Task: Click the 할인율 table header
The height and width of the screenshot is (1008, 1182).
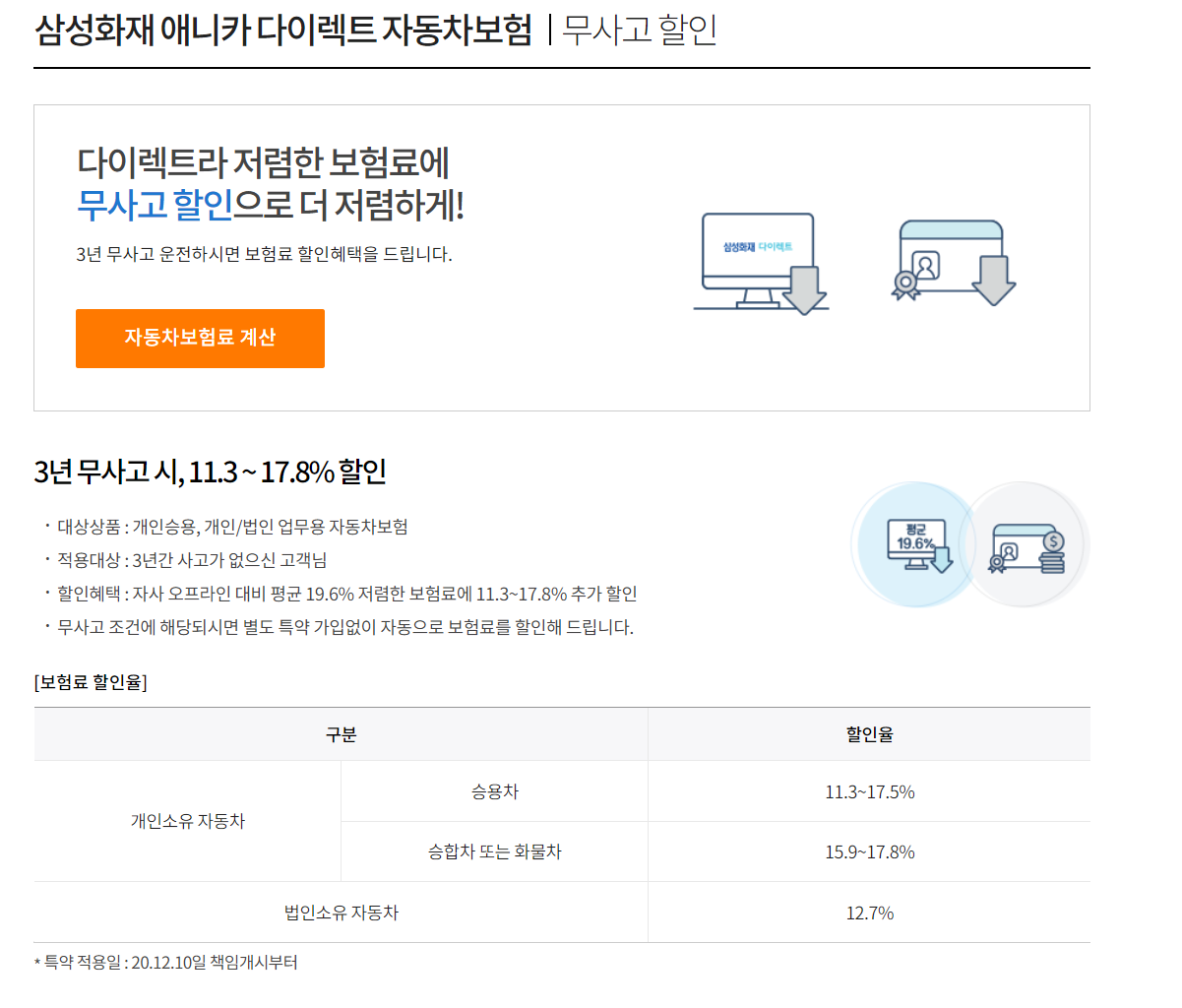Action: [869, 734]
